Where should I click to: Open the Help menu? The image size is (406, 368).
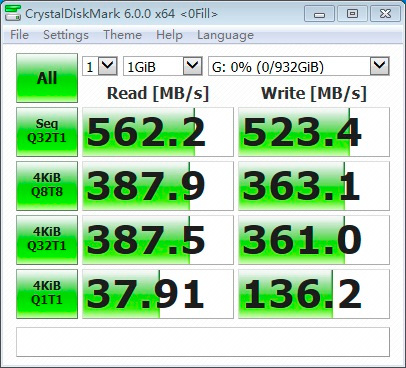point(169,35)
